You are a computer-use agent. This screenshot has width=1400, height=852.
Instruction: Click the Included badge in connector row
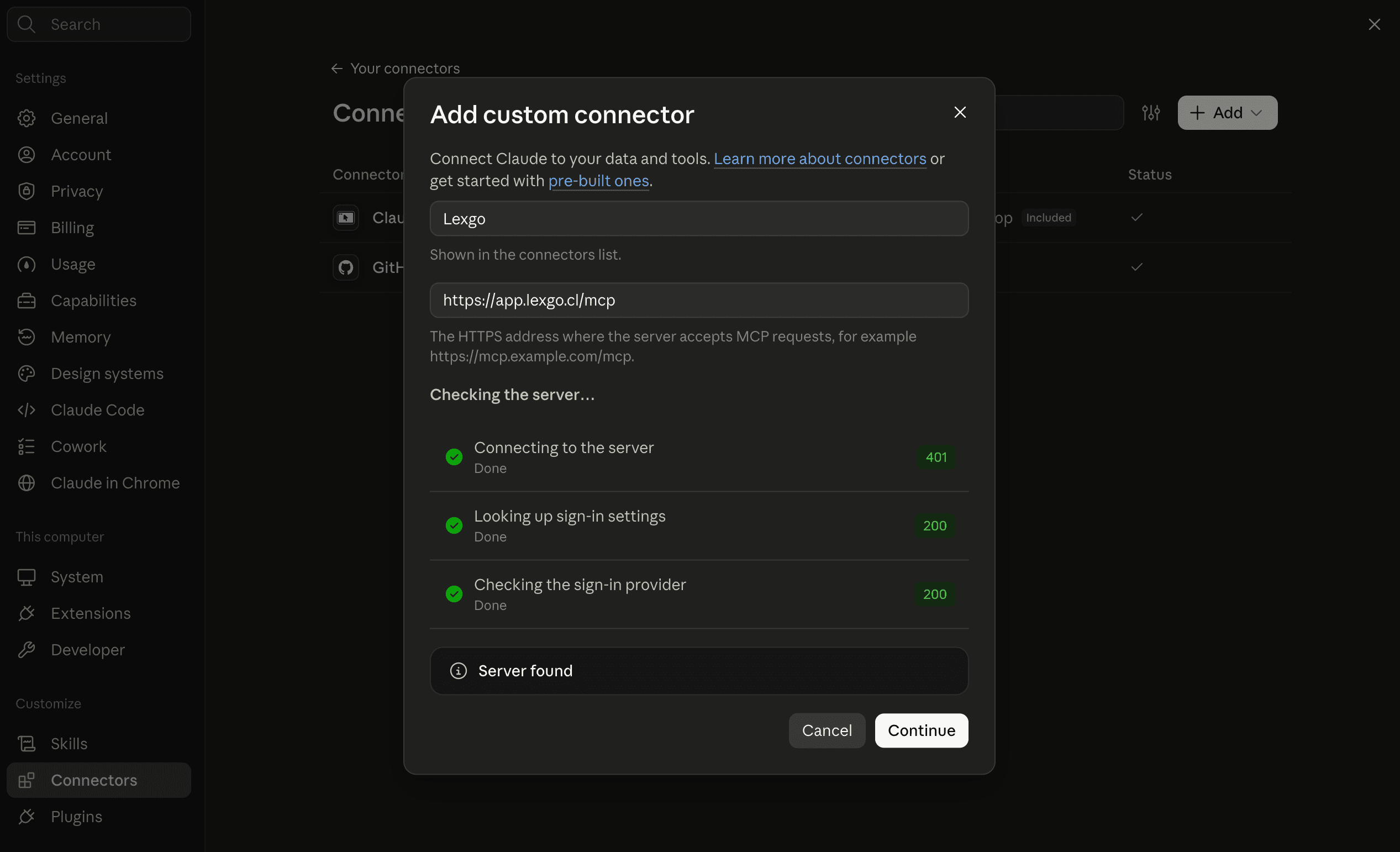(x=1048, y=218)
